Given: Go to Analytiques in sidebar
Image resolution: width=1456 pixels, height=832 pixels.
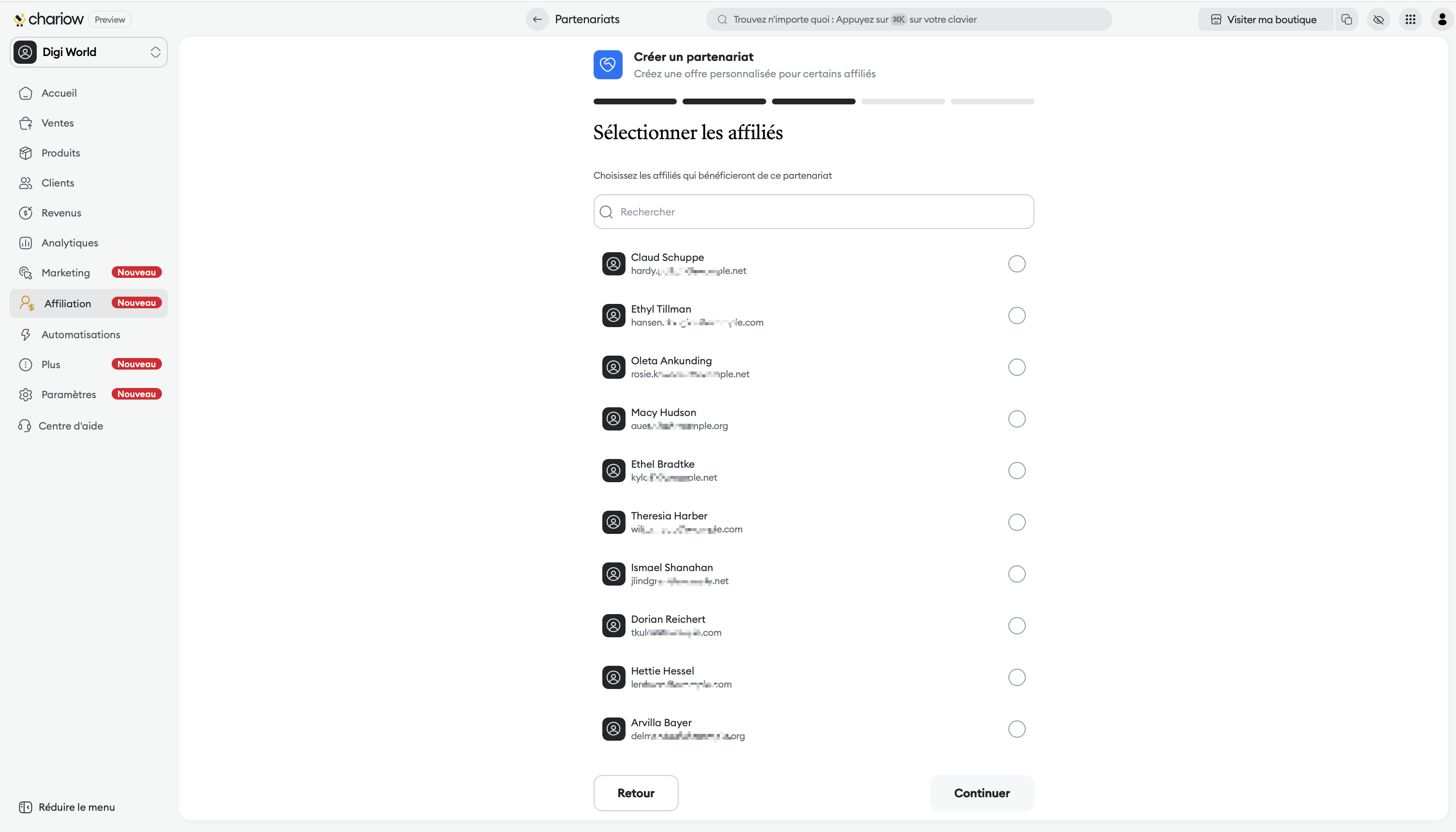Looking at the screenshot, I should point(70,243).
